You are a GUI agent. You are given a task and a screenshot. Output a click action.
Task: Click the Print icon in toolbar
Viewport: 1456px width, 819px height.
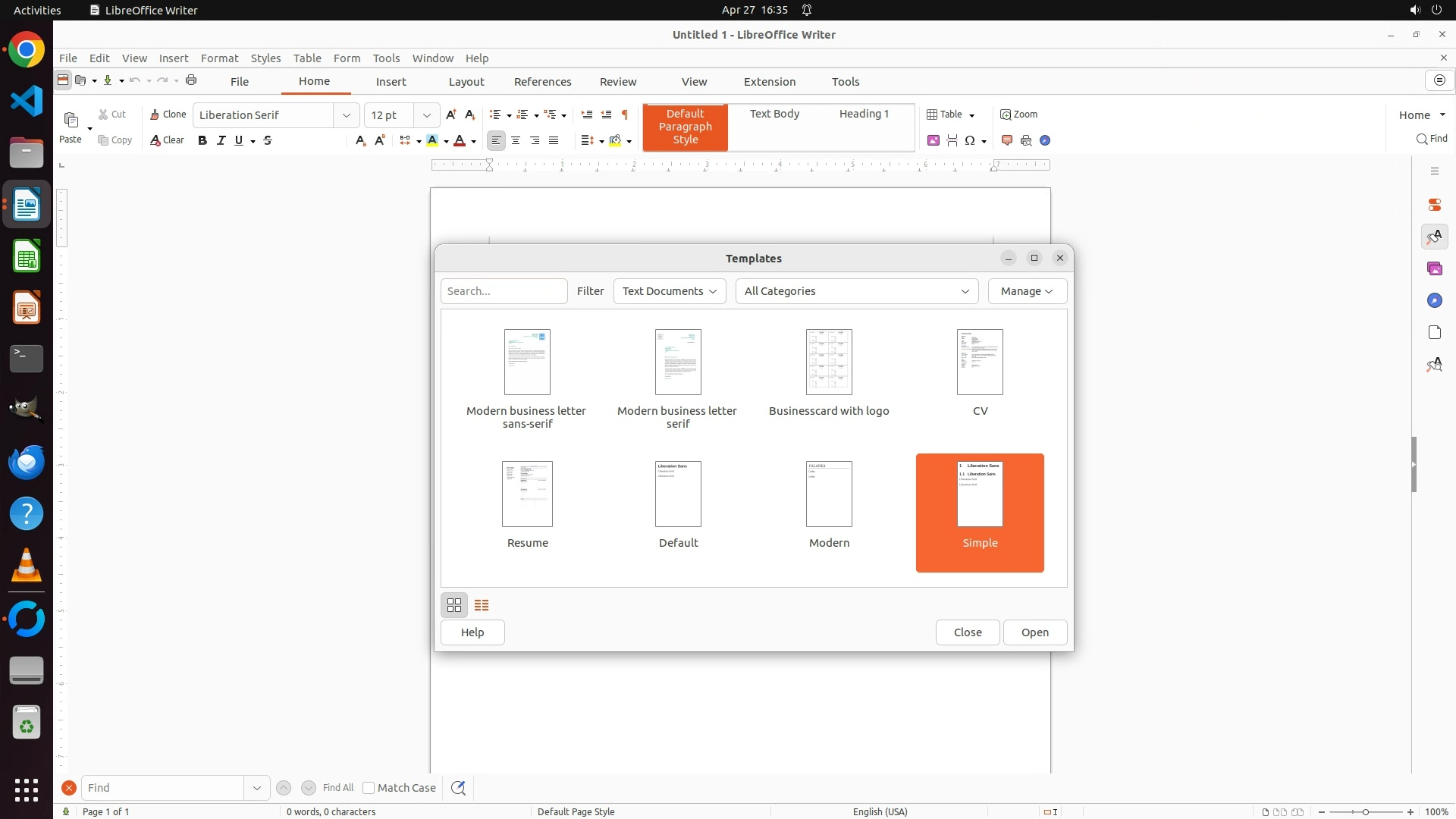[191, 80]
